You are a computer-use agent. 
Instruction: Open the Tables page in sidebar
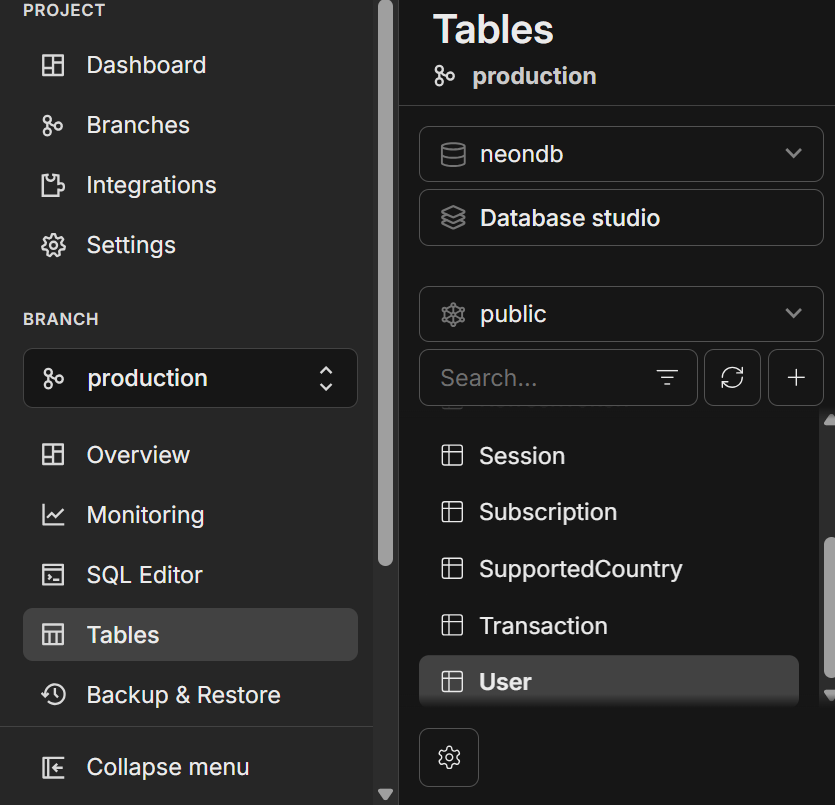[190, 635]
